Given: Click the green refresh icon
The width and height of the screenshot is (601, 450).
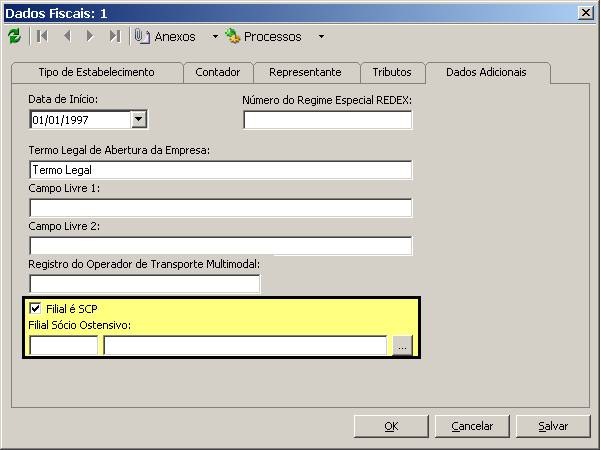Looking at the screenshot, I should (15, 36).
